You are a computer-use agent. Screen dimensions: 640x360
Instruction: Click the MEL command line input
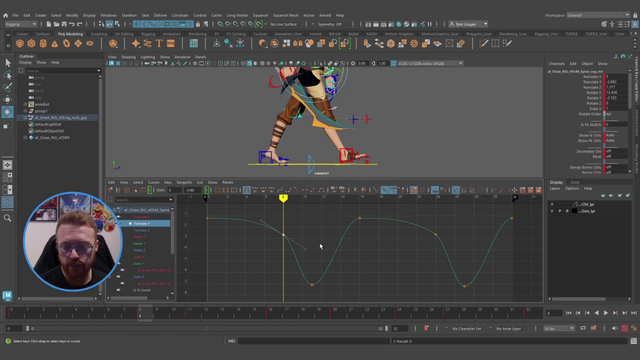313,341
